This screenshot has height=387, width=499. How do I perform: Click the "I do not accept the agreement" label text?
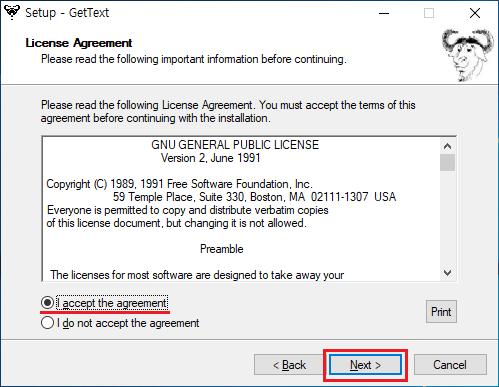pyautogui.click(x=128, y=323)
